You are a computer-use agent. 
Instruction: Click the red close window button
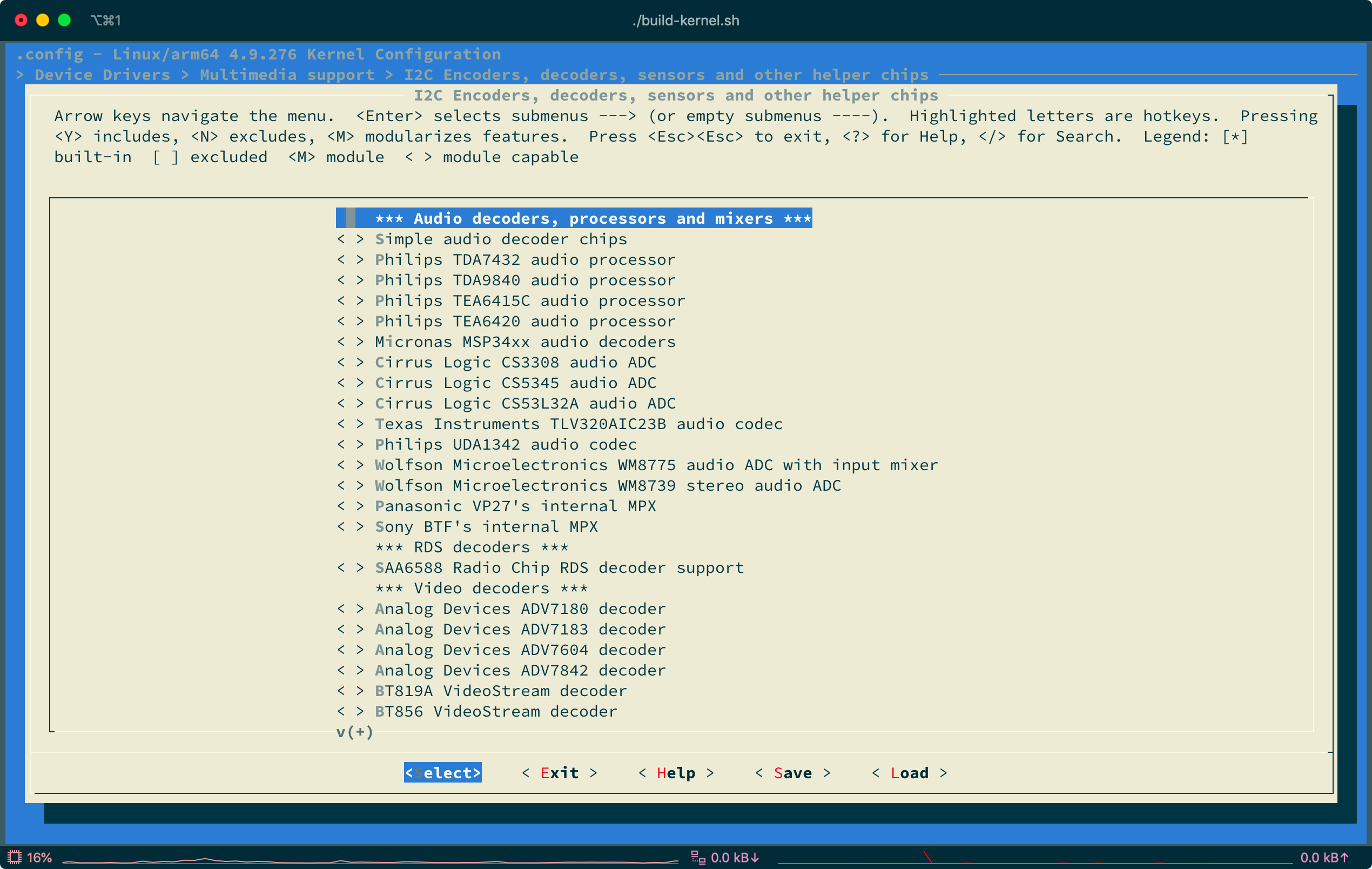pyautogui.click(x=21, y=21)
